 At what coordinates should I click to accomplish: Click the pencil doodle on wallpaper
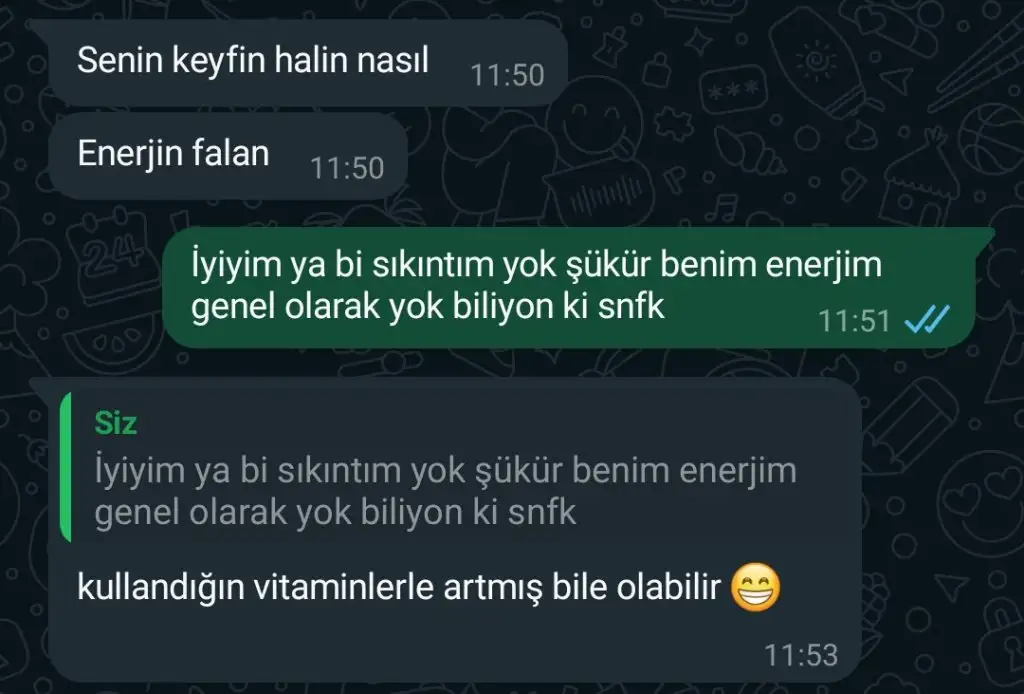click(910, 424)
